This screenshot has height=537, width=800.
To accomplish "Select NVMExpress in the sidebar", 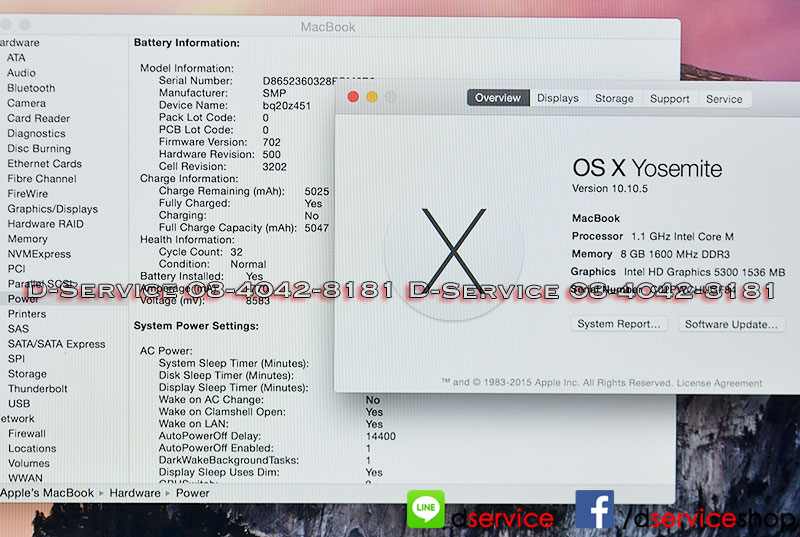I will coord(39,254).
